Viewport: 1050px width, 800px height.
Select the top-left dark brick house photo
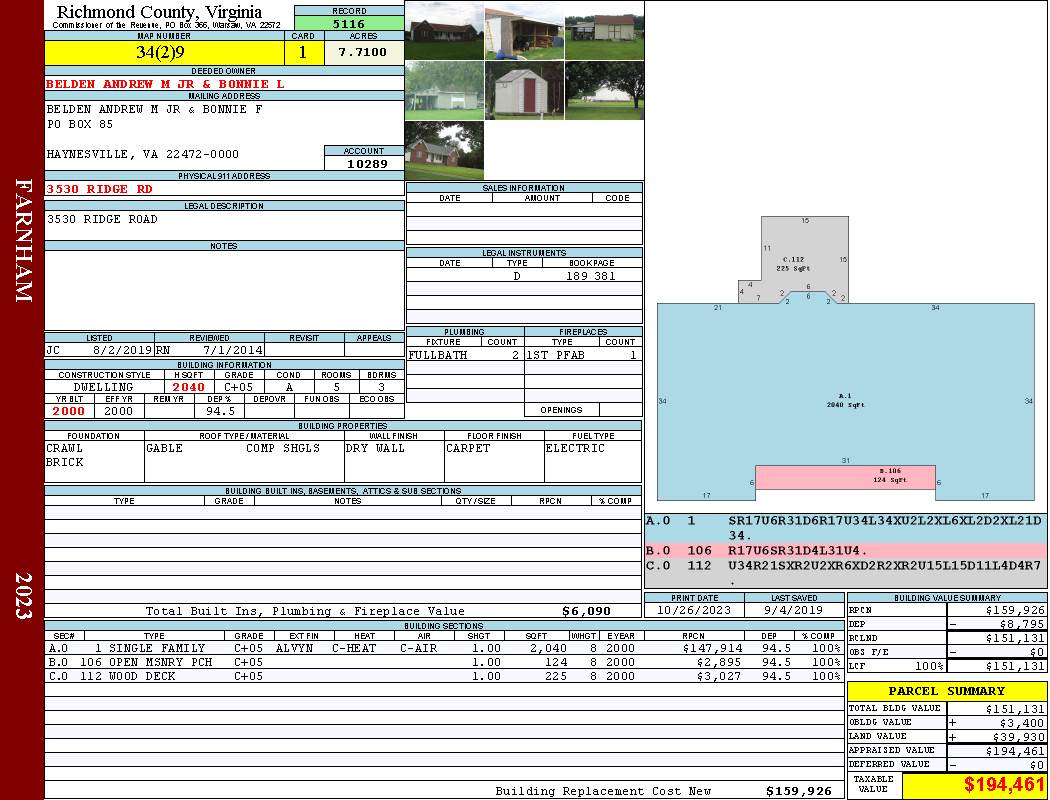(444, 31)
